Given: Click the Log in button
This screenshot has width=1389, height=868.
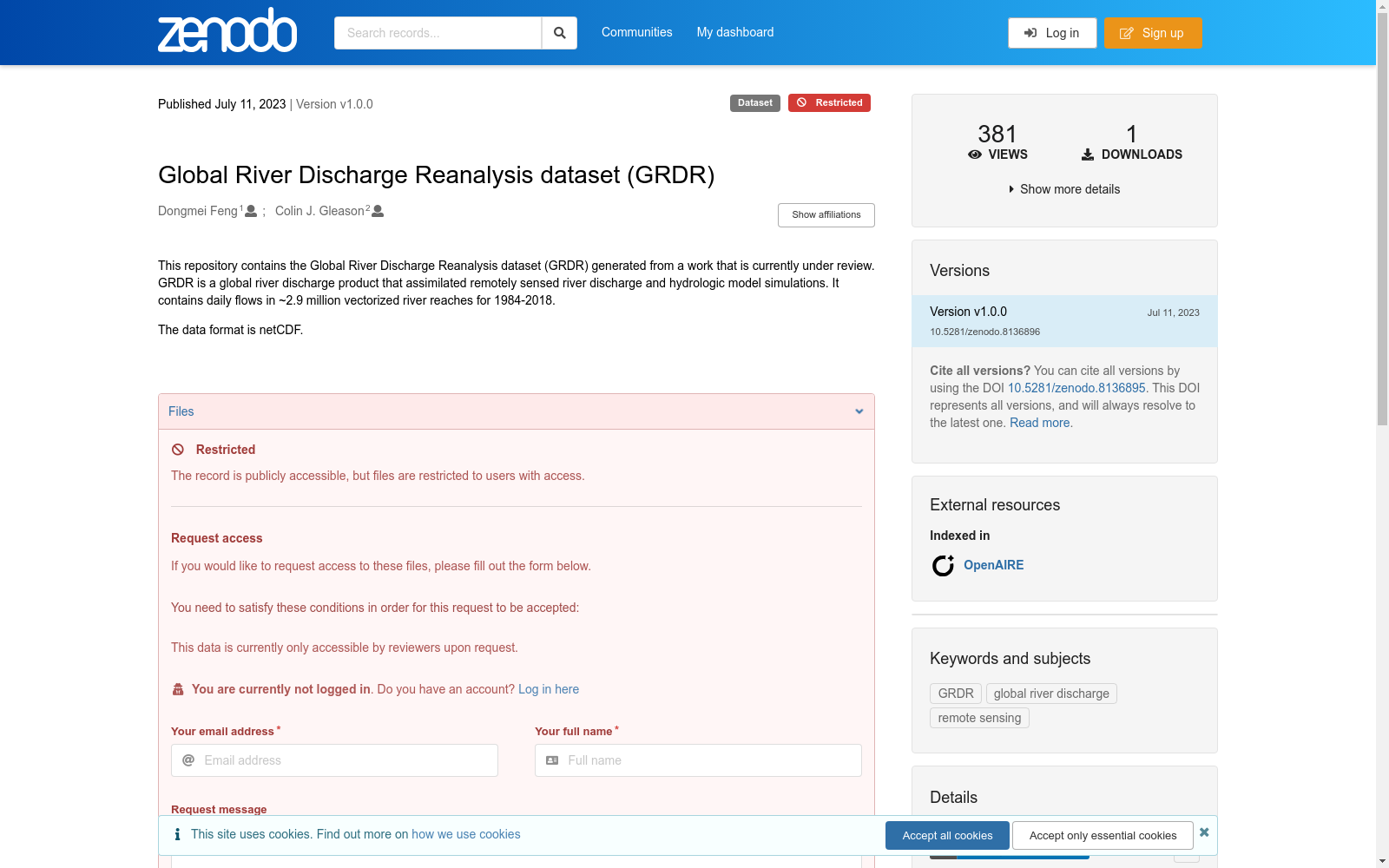Looking at the screenshot, I should click(x=1052, y=33).
